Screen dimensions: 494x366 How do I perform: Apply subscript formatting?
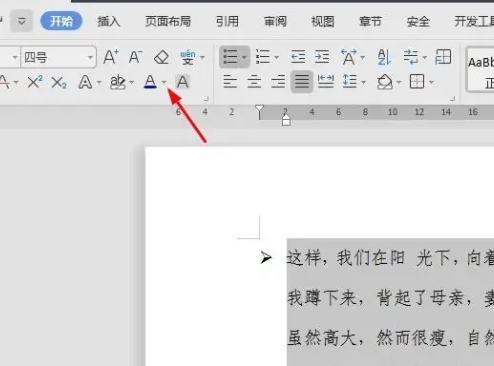point(59,82)
